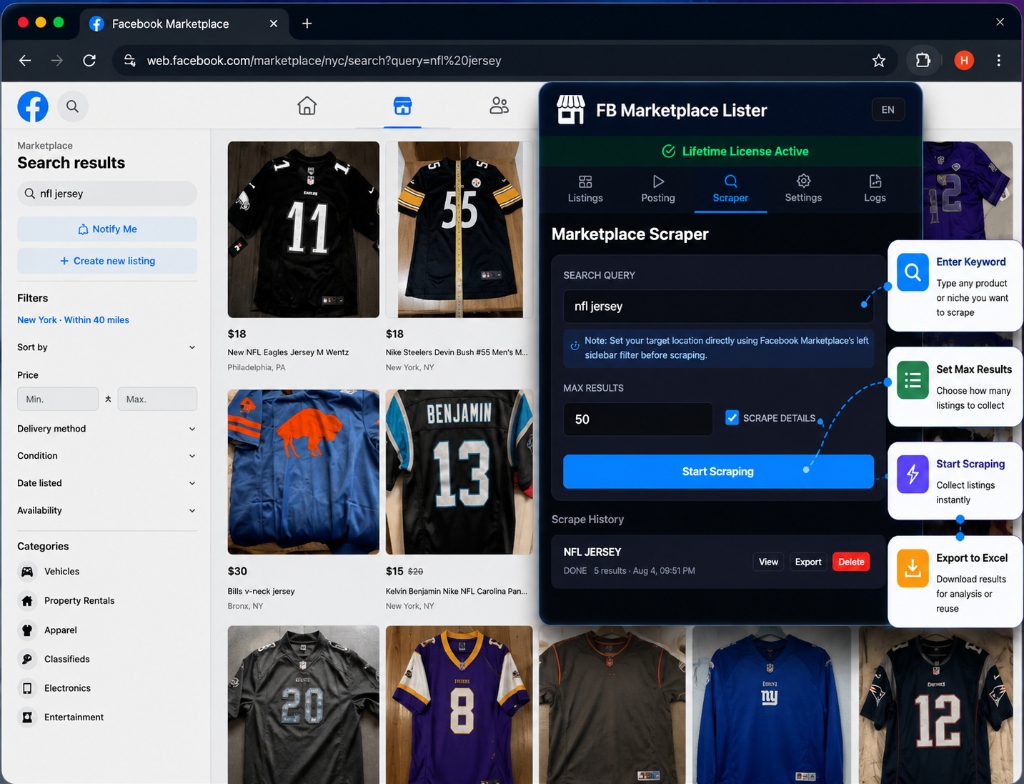The height and width of the screenshot is (784, 1024).
Task: Expand the Date listed filter
Action: pyautogui.click(x=106, y=483)
